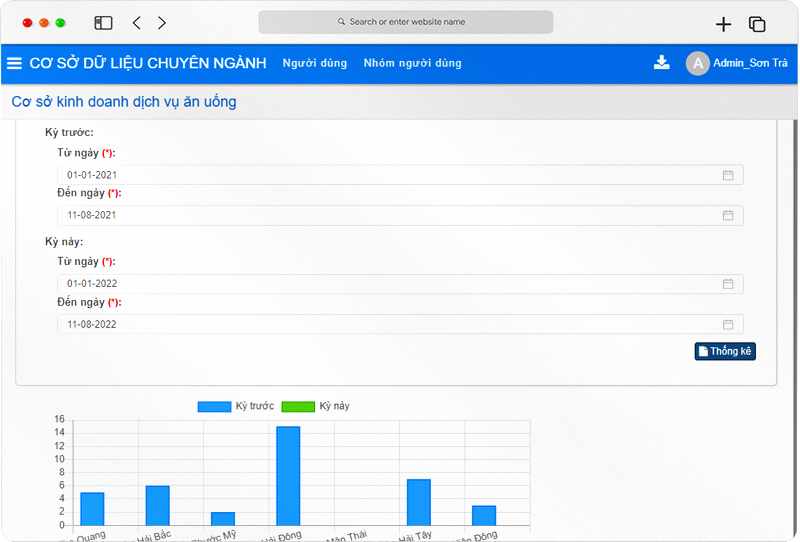Open the Nhóm người dùng menu
The image size is (800, 542).
pyautogui.click(x=412, y=63)
